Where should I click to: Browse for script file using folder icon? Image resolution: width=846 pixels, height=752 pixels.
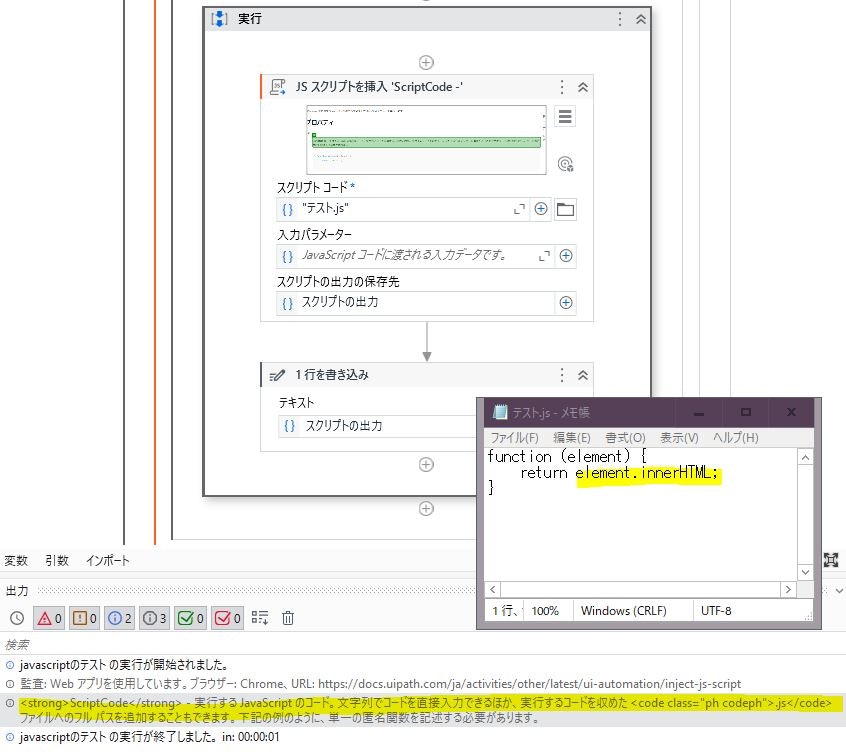coord(564,209)
